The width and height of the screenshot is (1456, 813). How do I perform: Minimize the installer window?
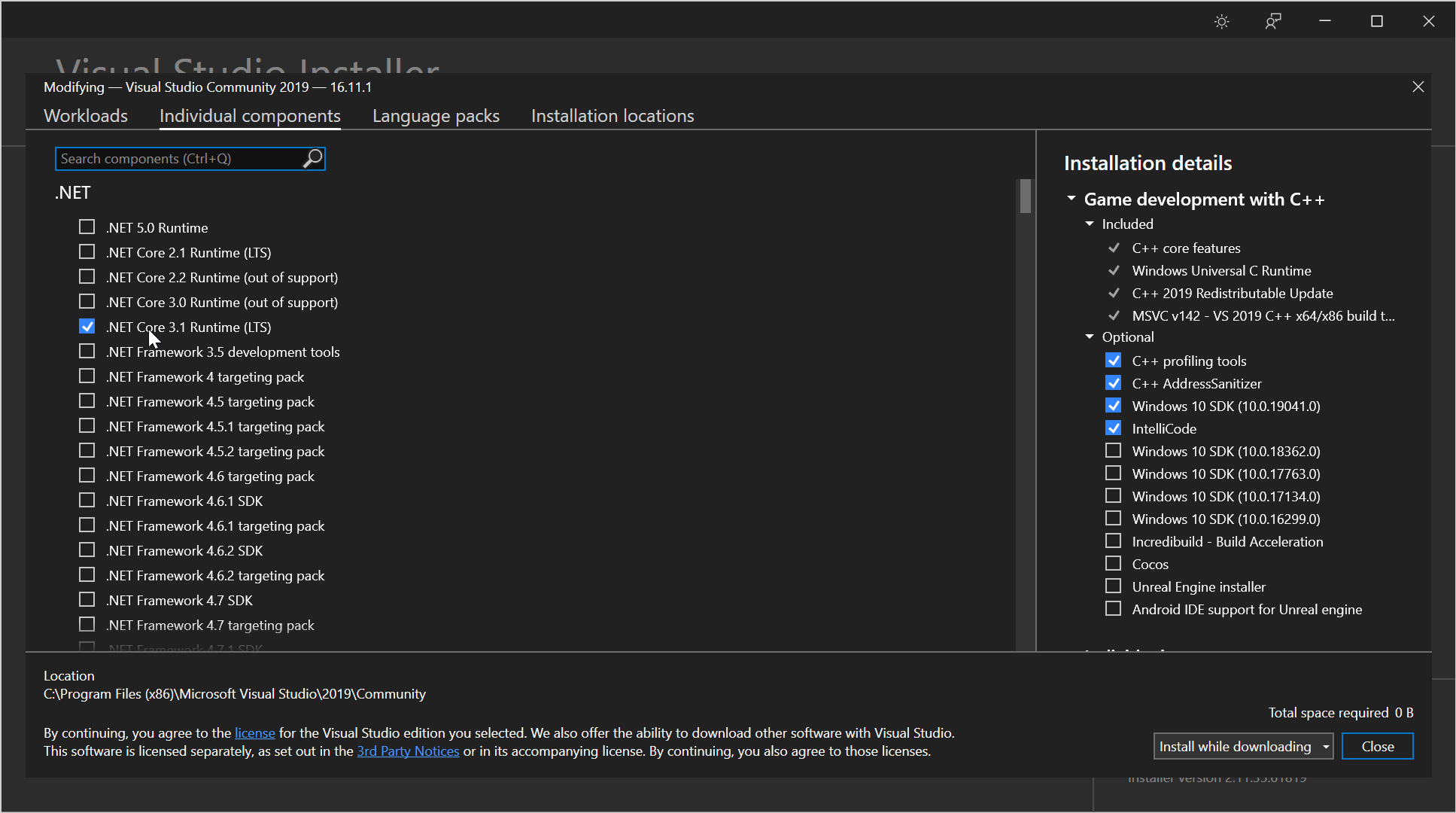tap(1325, 22)
